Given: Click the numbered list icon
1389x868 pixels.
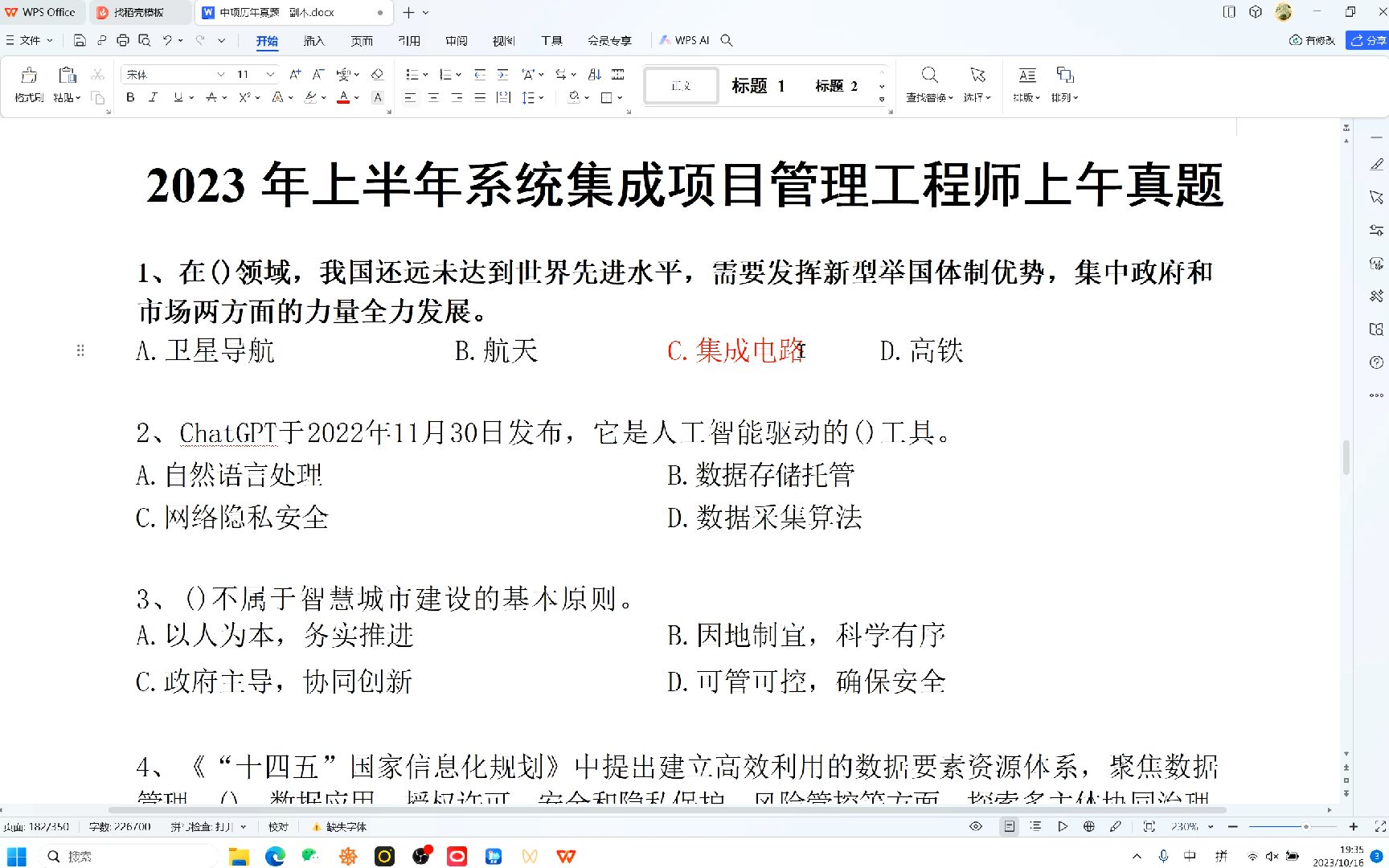Looking at the screenshot, I should (x=446, y=74).
